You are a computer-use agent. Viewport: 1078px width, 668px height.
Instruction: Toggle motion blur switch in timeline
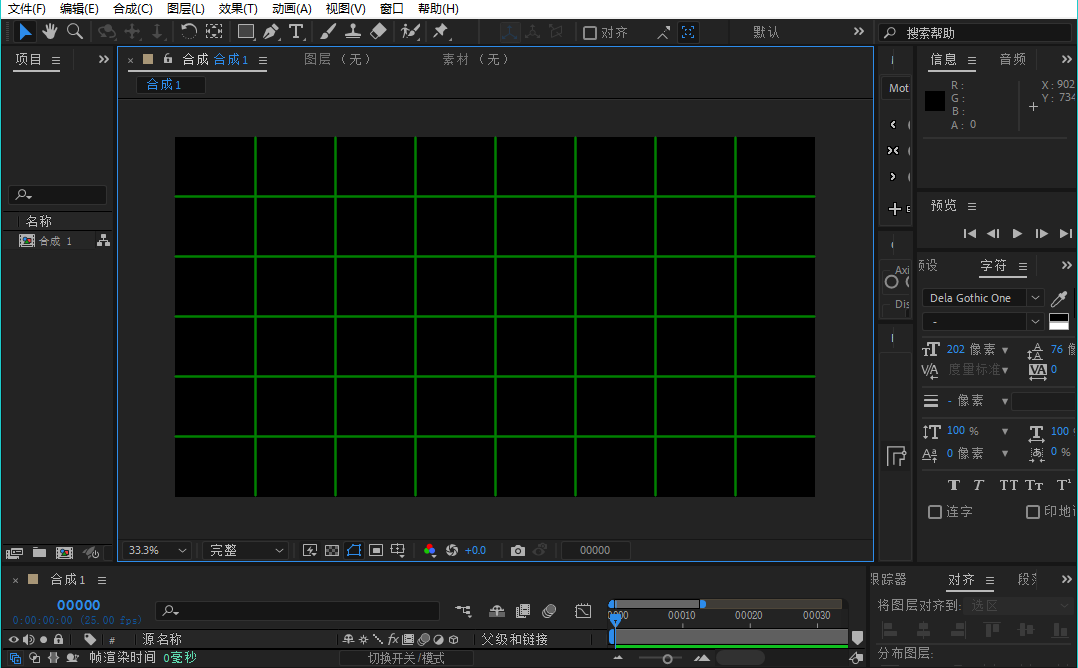pos(549,611)
